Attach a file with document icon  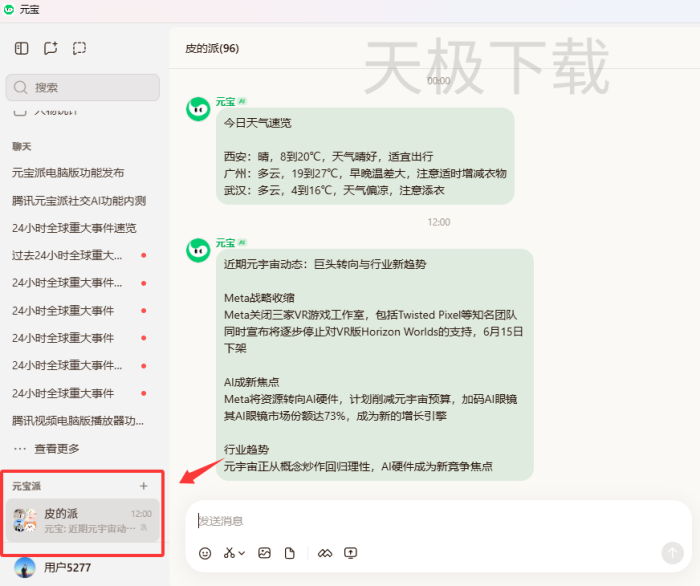pos(290,553)
